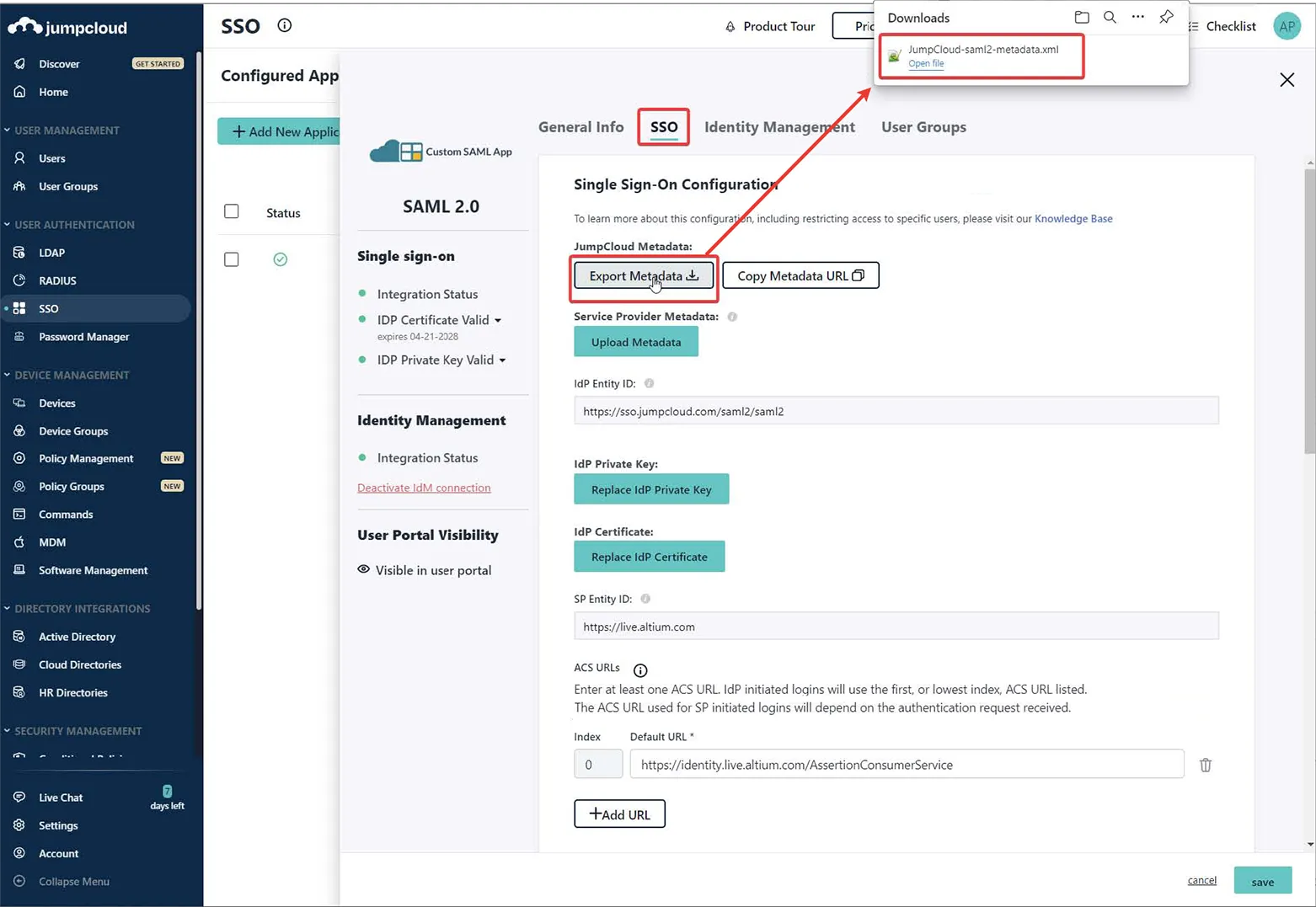Open the User Groups tab

[923, 127]
